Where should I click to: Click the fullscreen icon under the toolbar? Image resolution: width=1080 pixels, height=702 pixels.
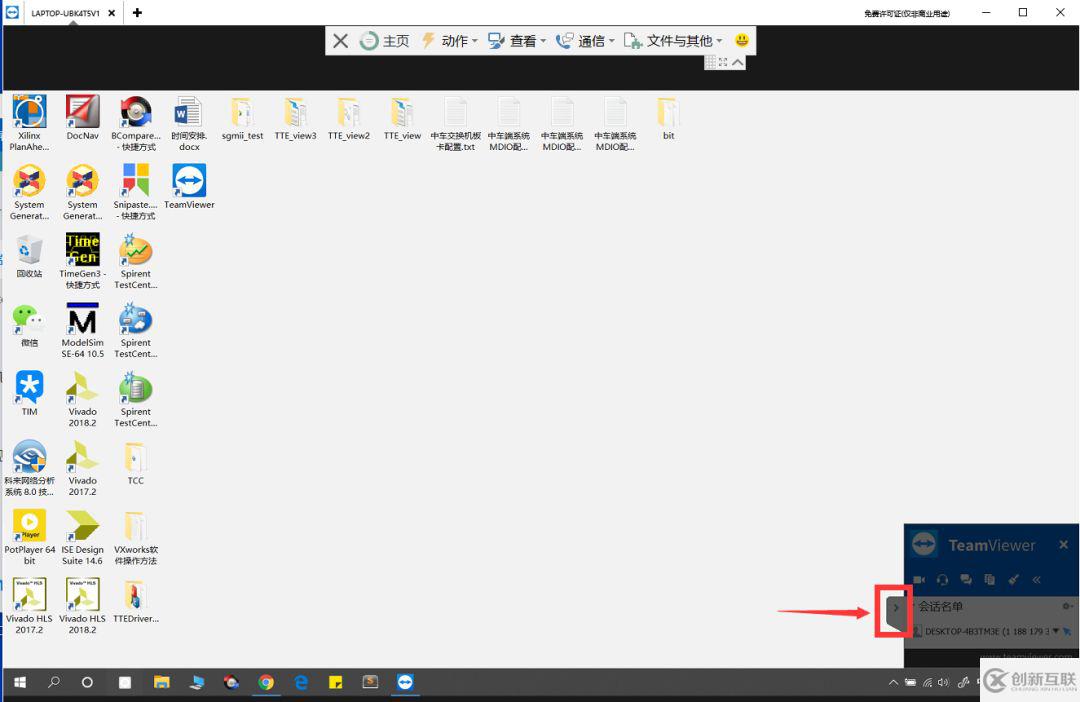coord(723,62)
